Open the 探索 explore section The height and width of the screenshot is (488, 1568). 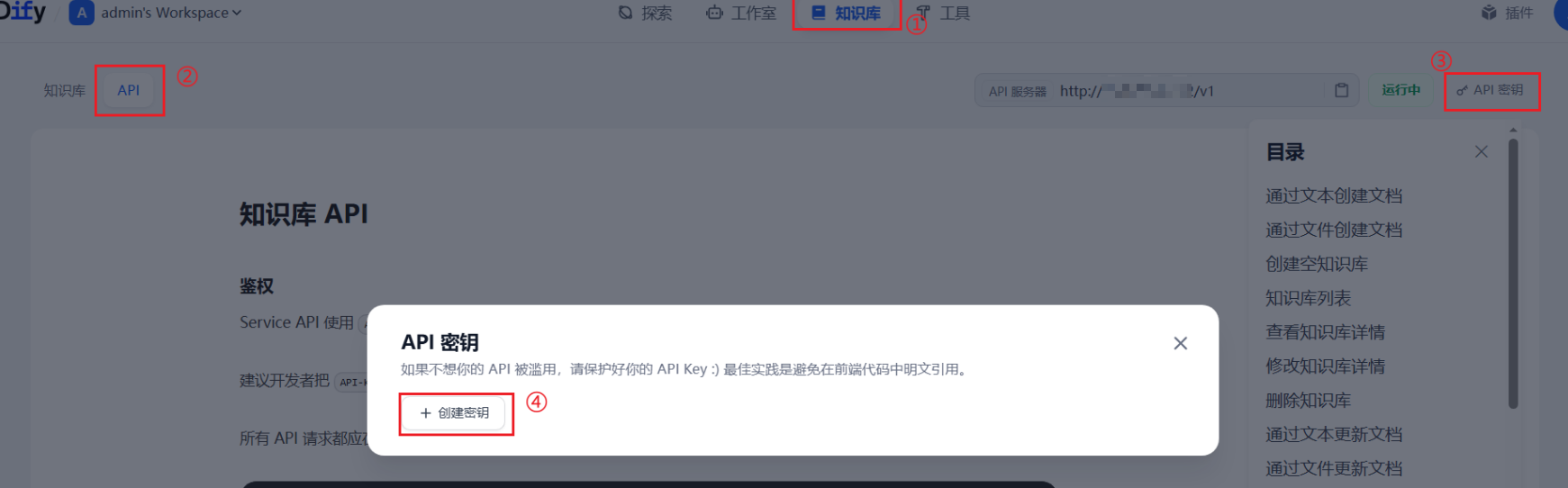645,14
